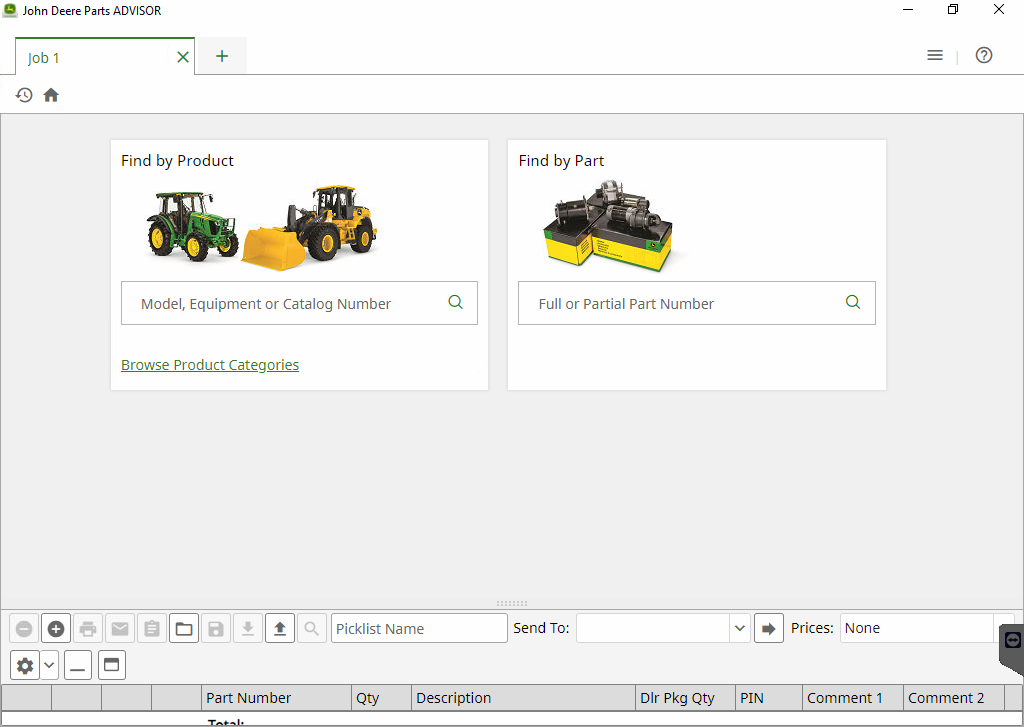The width and height of the screenshot is (1024, 727).
Task: Maximize the picklist panel
Action: pyautogui.click(x=111, y=665)
